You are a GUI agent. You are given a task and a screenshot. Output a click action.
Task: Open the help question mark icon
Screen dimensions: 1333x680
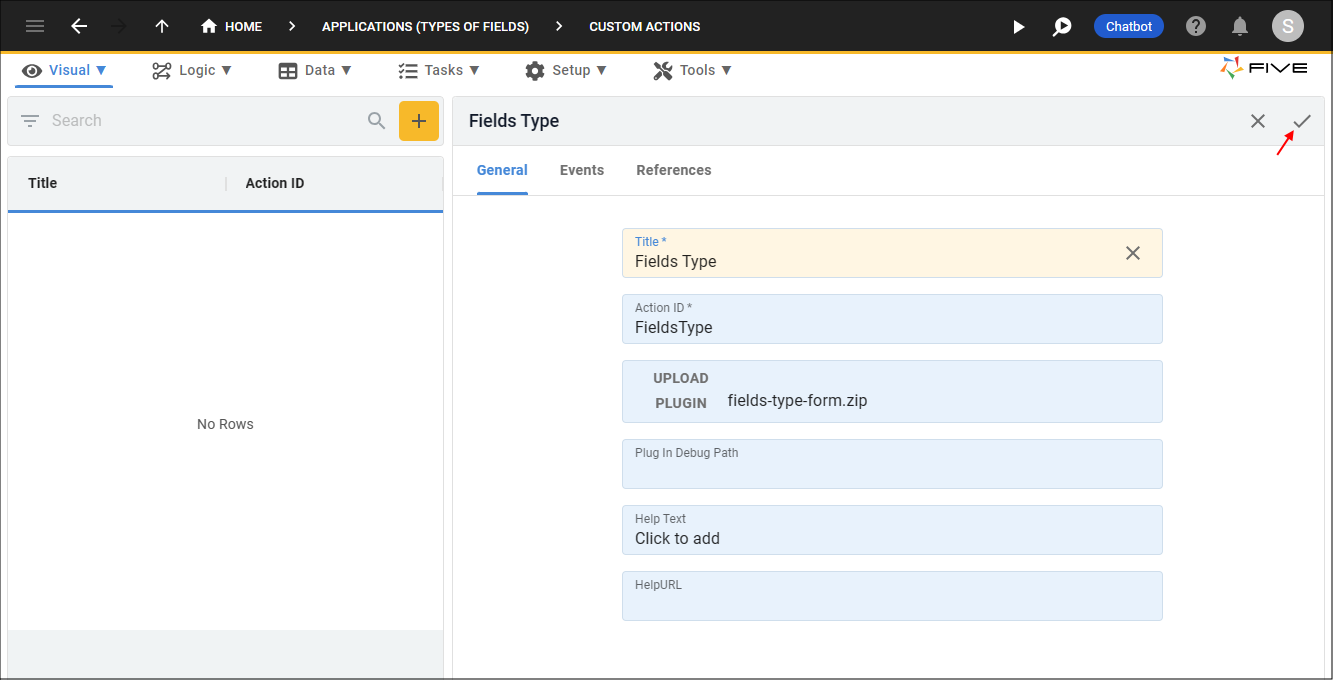(1196, 27)
